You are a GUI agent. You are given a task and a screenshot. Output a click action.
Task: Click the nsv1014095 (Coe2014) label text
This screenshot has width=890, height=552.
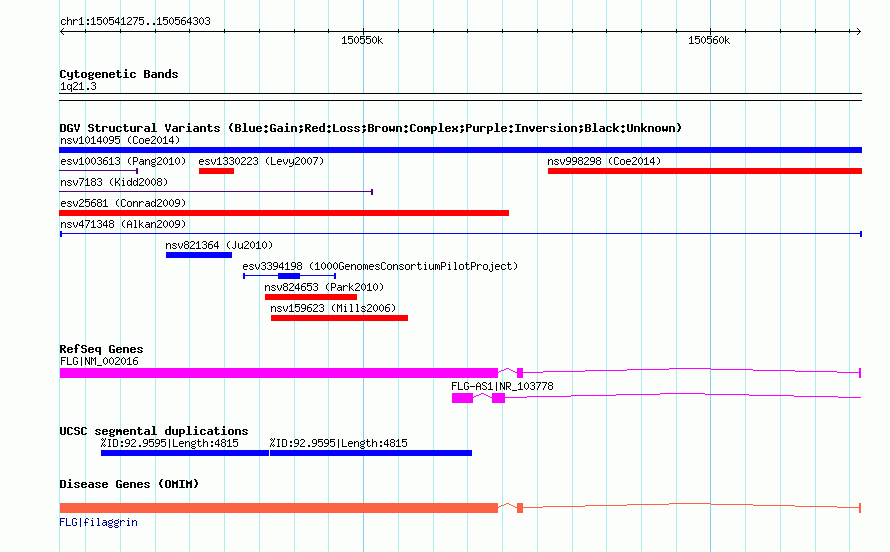click(120, 140)
